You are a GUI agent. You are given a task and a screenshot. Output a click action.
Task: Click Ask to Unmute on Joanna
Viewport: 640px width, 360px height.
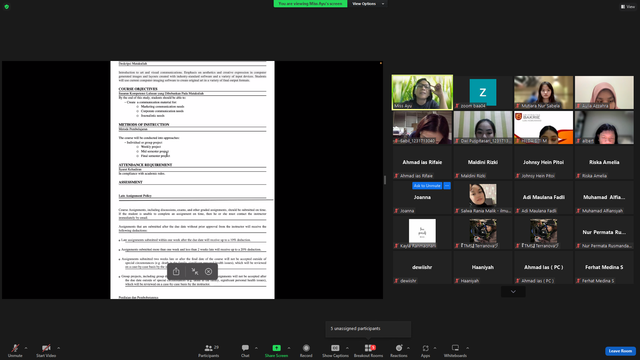pos(427,186)
